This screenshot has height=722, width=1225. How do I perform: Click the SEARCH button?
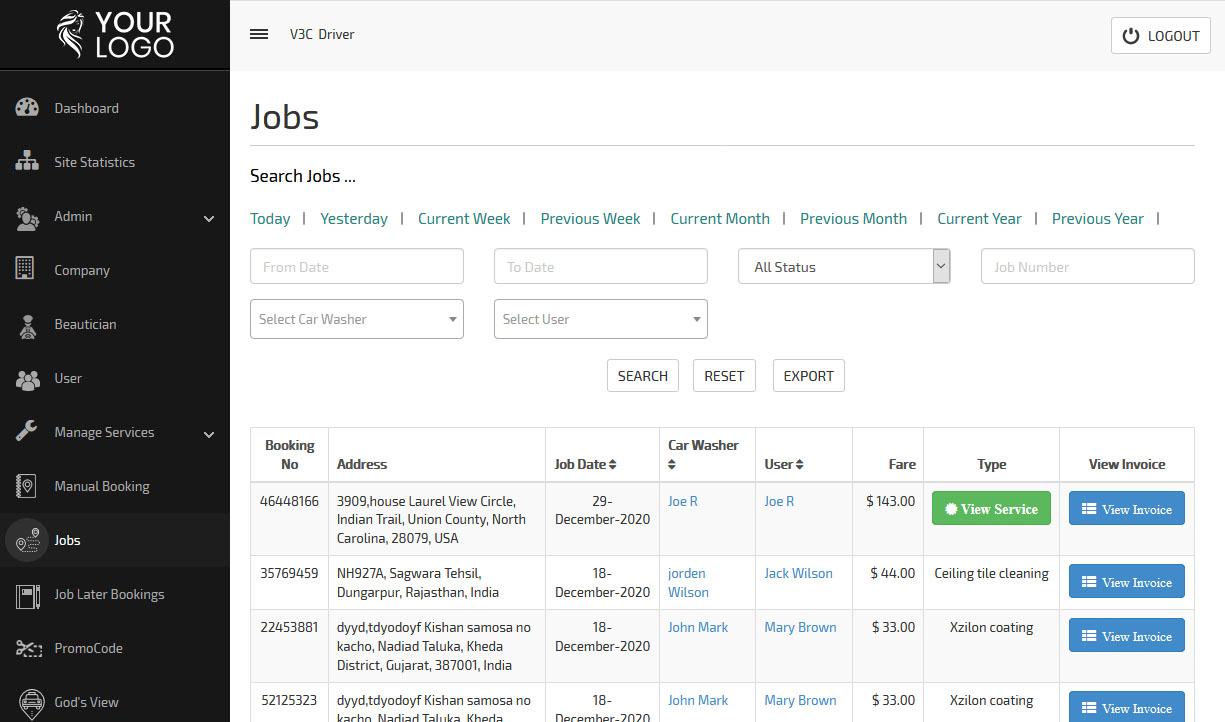[643, 376]
